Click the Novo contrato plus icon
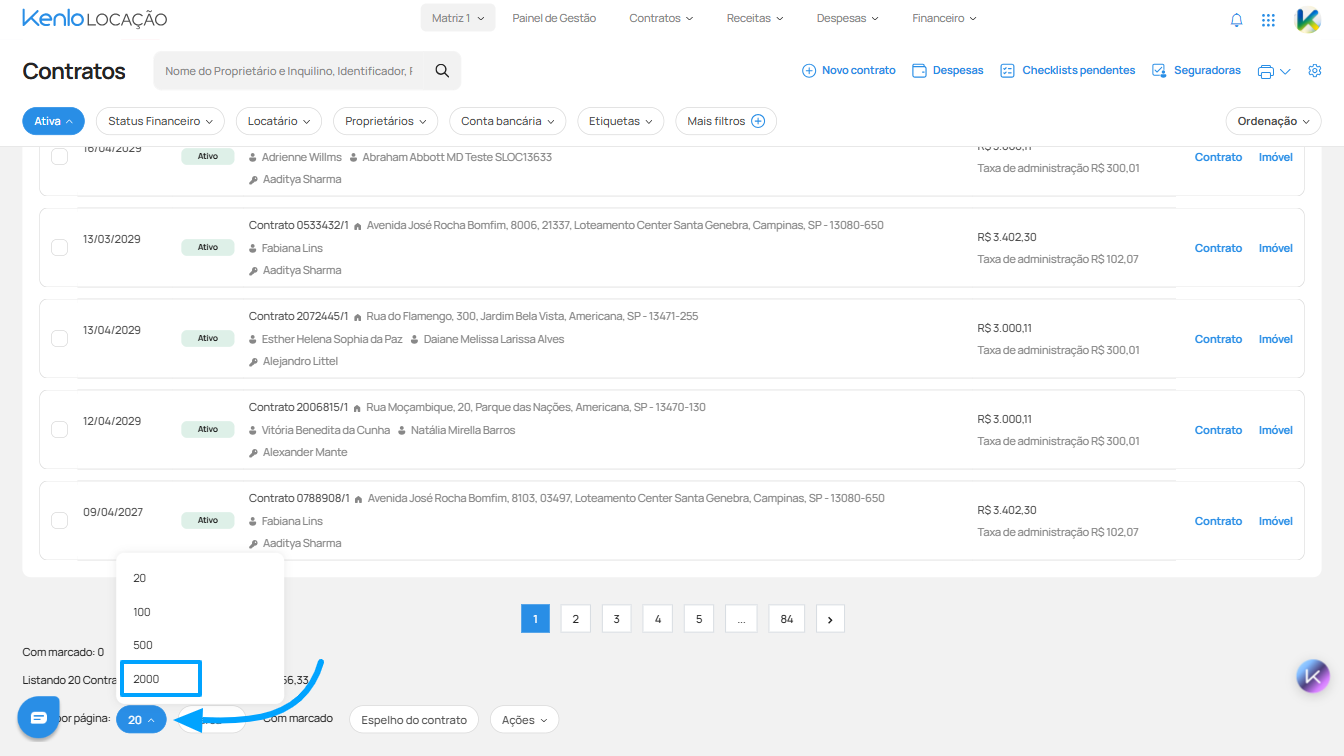1344x756 pixels. (809, 71)
